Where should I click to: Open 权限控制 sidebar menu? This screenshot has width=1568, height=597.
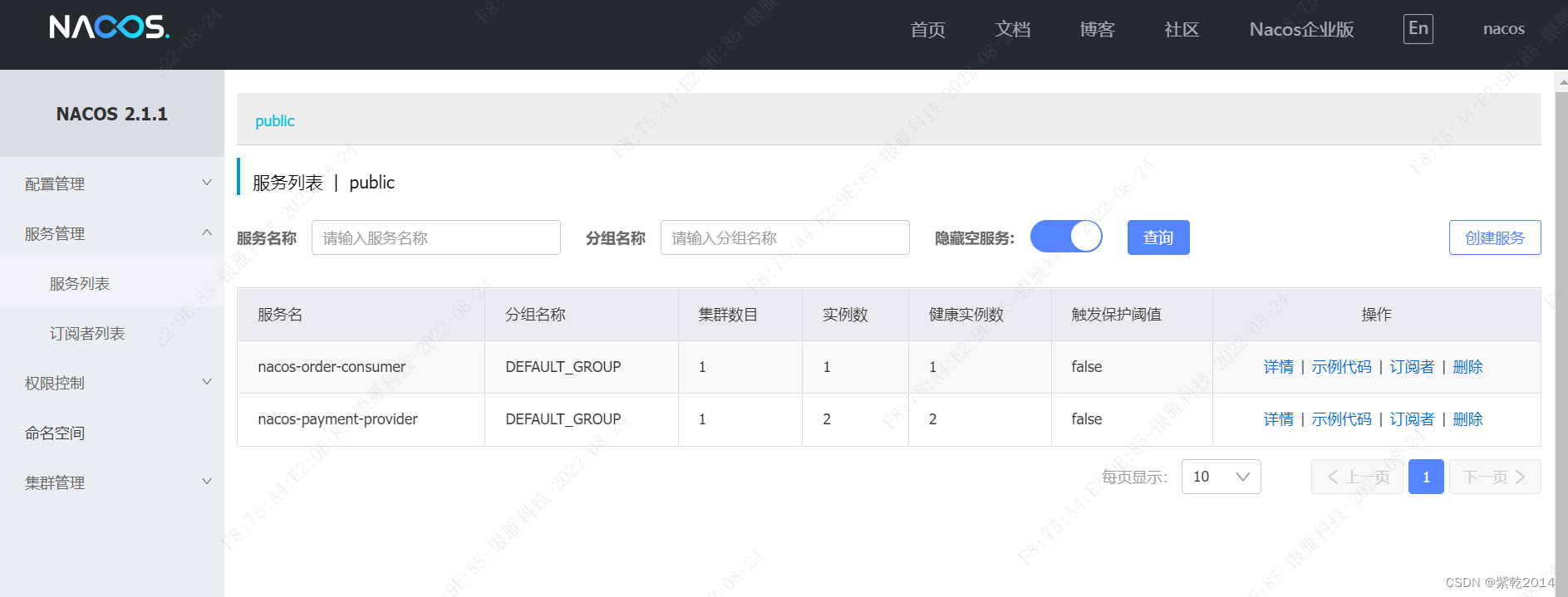click(112, 383)
